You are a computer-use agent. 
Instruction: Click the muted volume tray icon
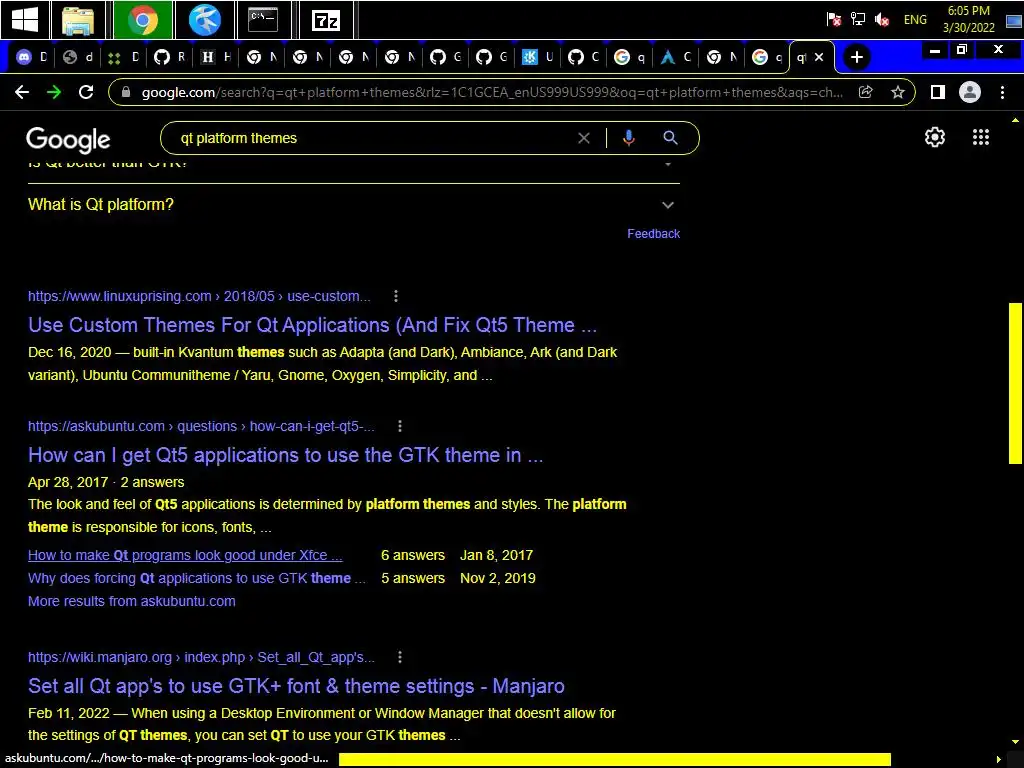pyautogui.click(x=882, y=20)
